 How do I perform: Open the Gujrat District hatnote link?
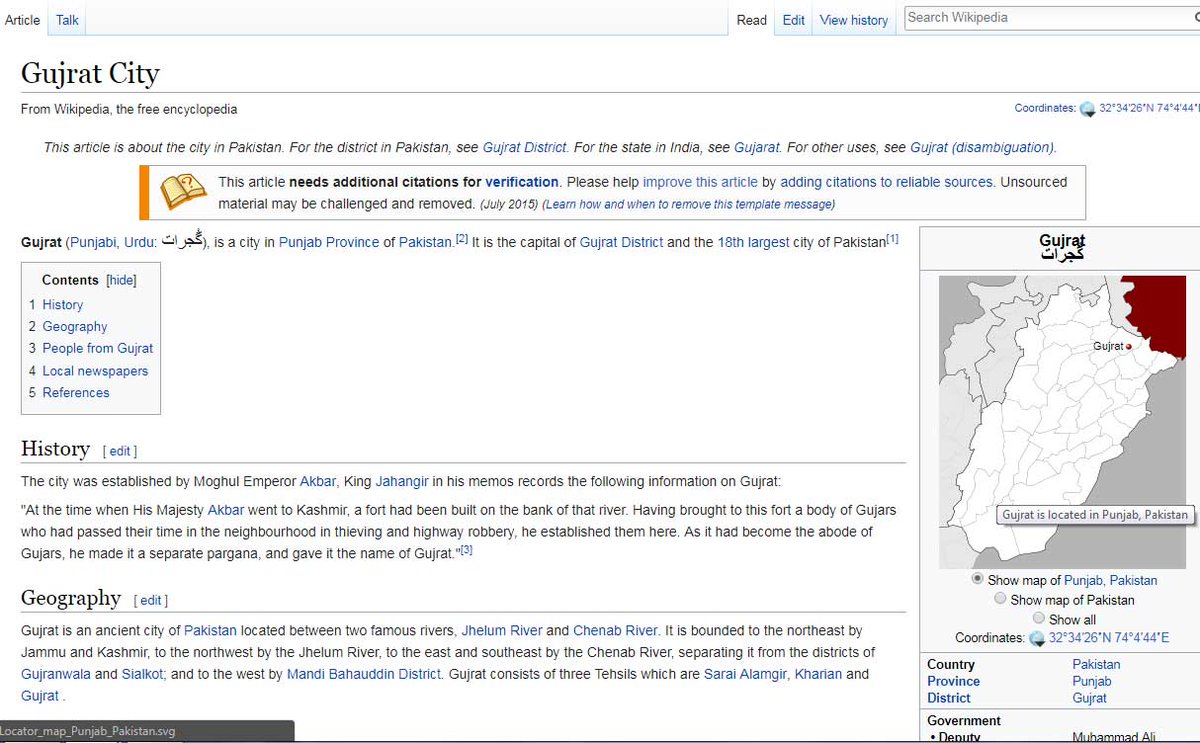click(x=525, y=147)
